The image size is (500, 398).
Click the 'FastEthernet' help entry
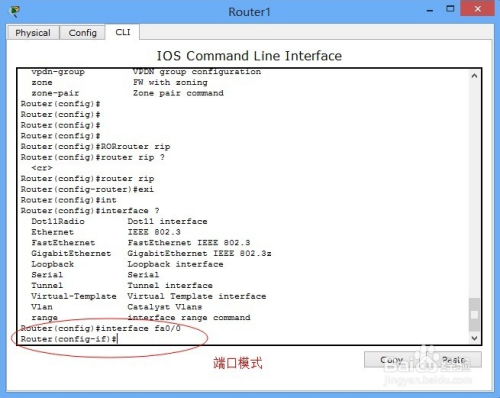(63, 243)
